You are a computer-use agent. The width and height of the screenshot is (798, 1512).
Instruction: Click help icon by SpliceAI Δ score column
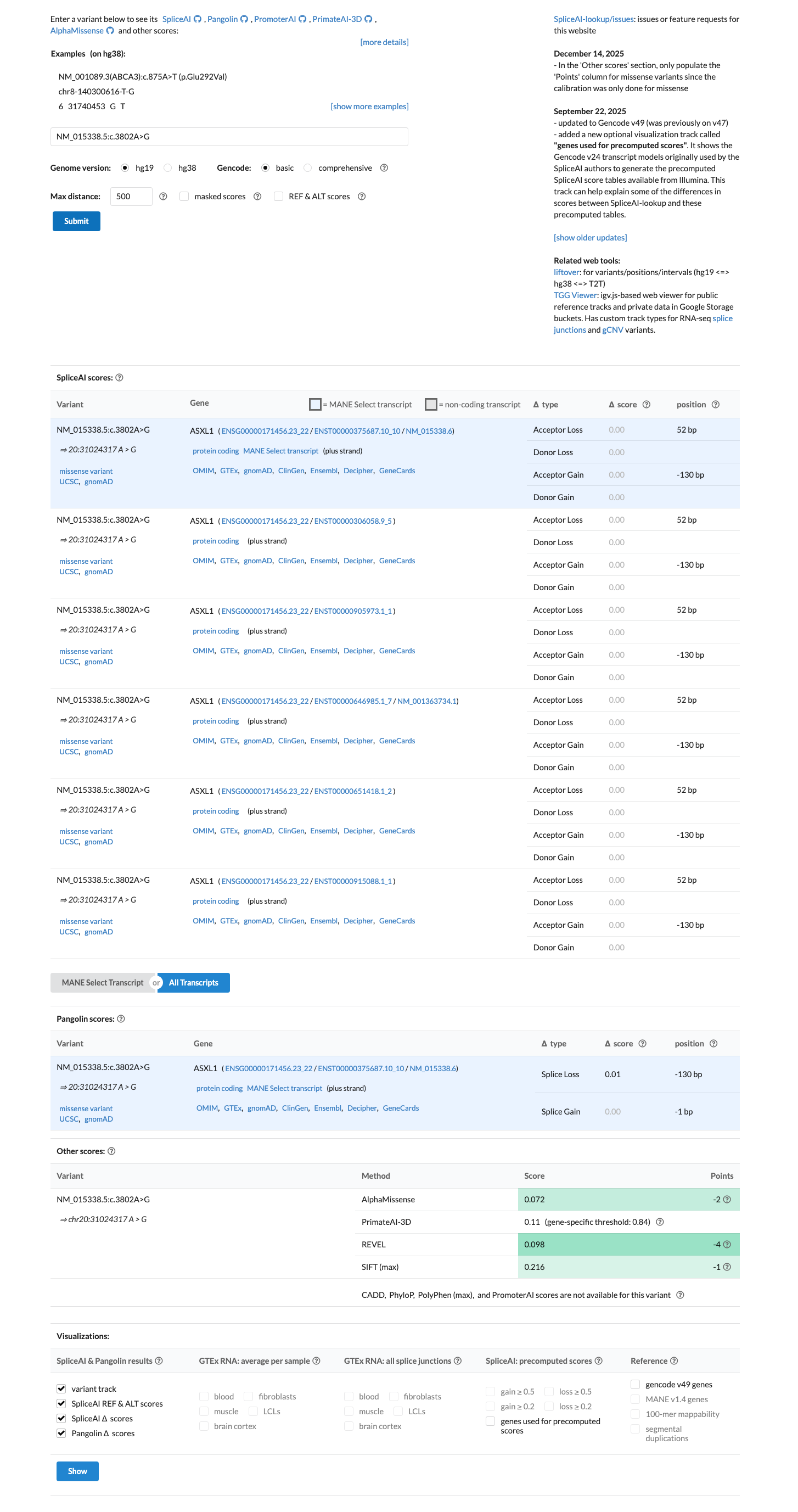[x=646, y=405]
